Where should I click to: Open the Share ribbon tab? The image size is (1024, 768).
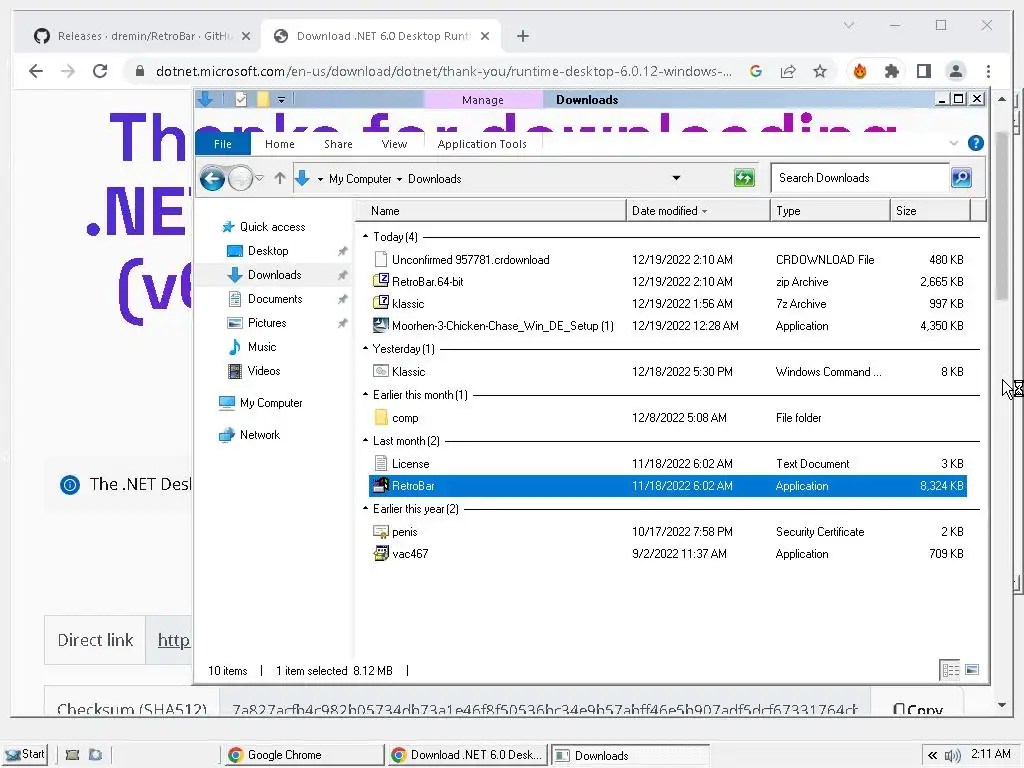(x=338, y=144)
